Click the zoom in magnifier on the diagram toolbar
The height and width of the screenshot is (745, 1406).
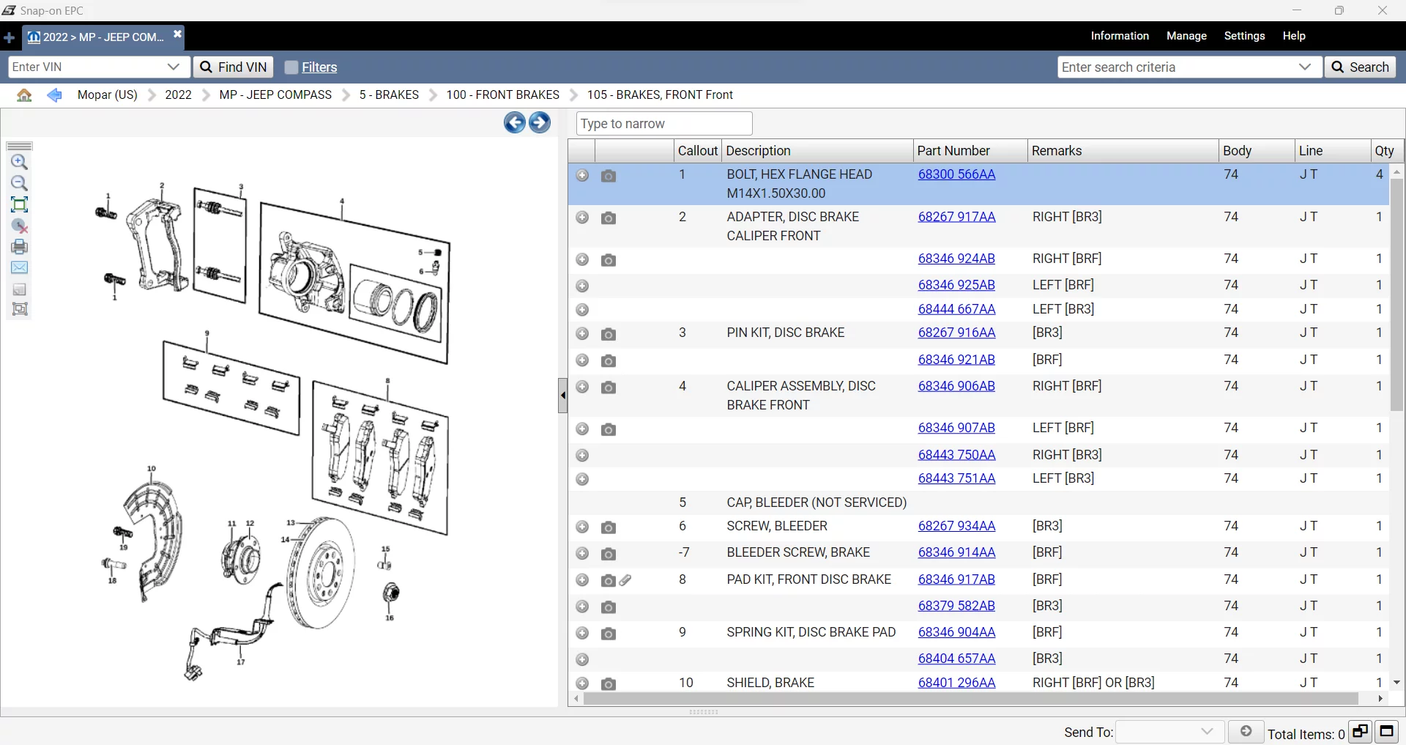(19, 162)
